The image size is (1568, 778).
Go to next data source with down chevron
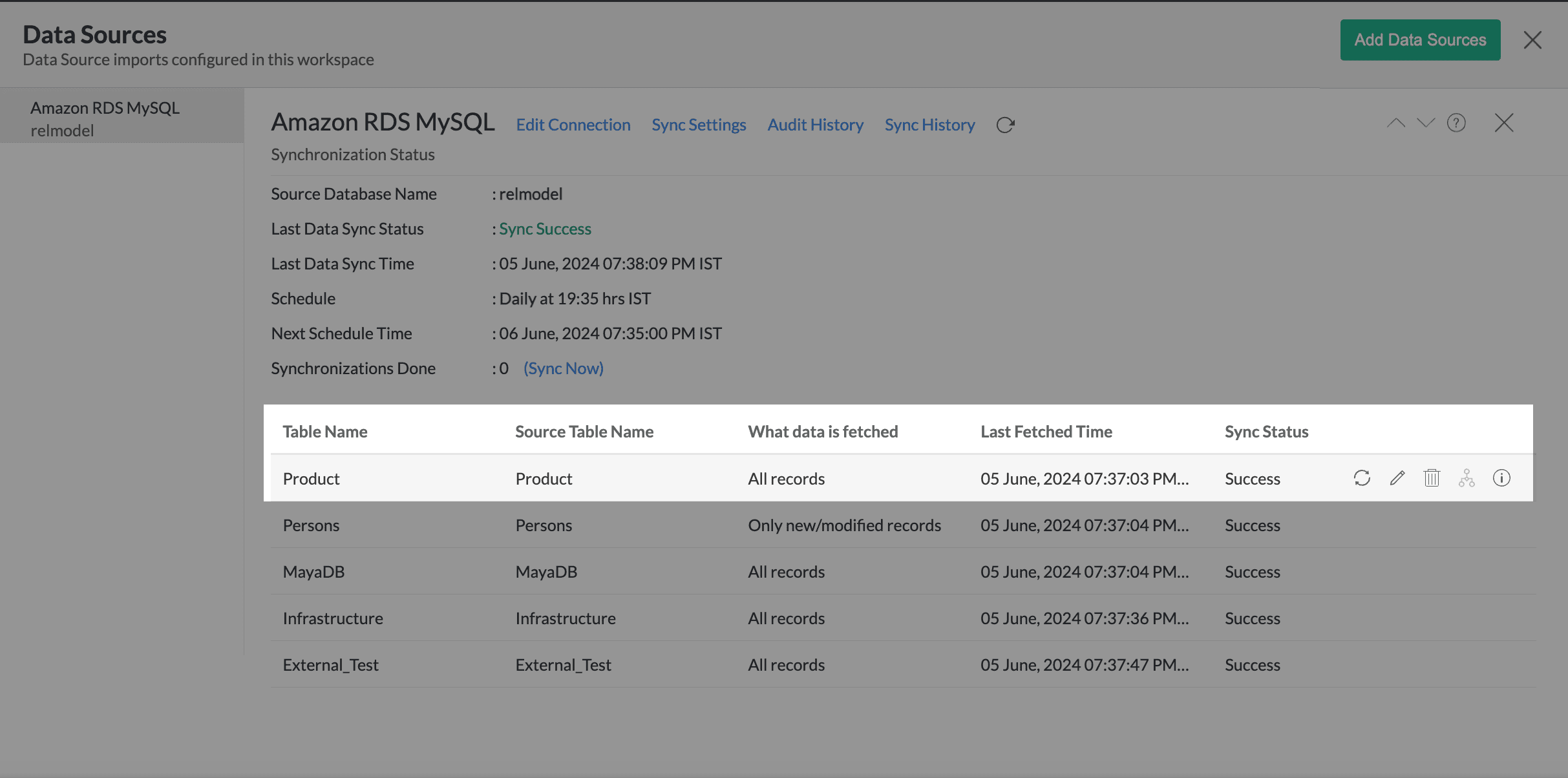click(1426, 123)
